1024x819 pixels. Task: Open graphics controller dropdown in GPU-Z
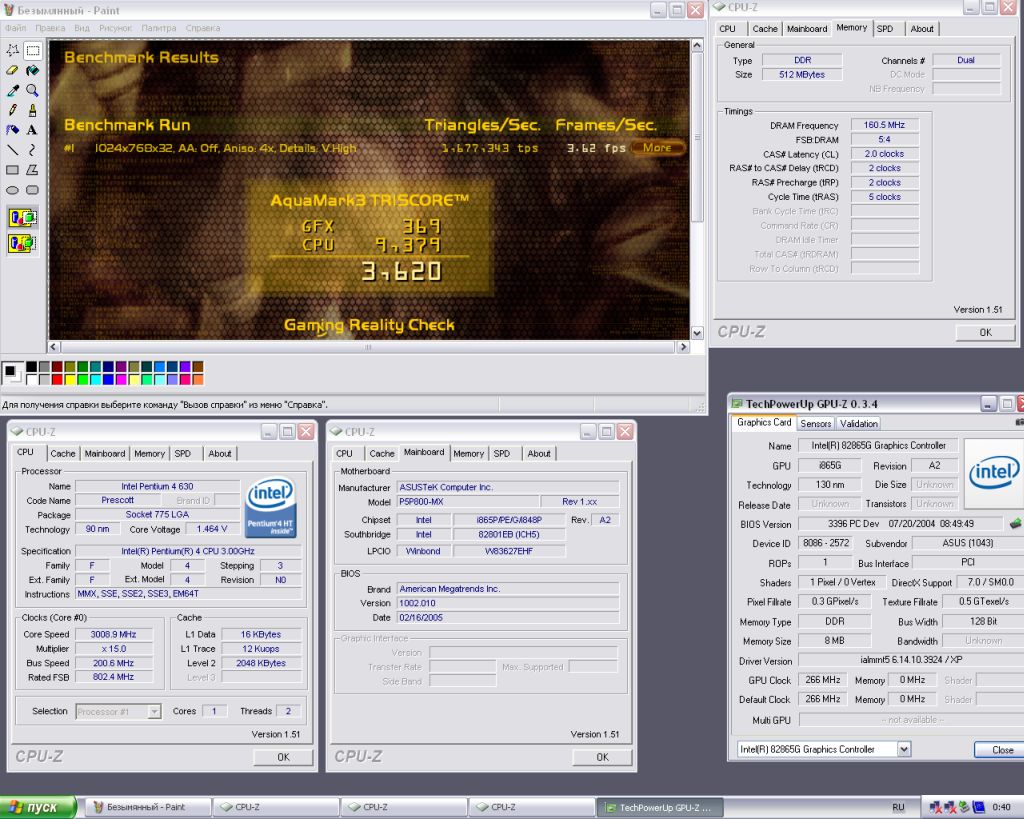[x=904, y=749]
